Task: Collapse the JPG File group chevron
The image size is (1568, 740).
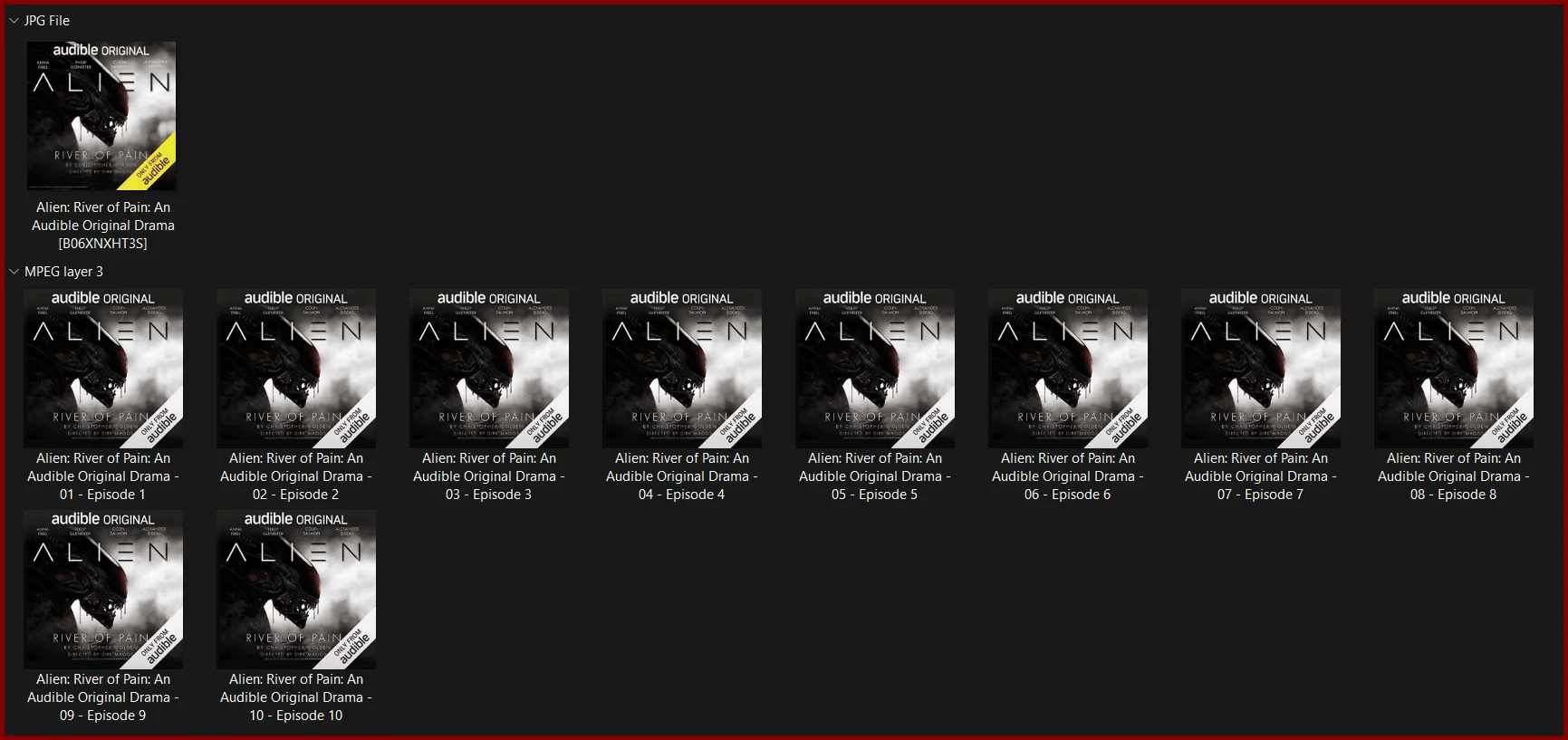Action: (x=14, y=20)
